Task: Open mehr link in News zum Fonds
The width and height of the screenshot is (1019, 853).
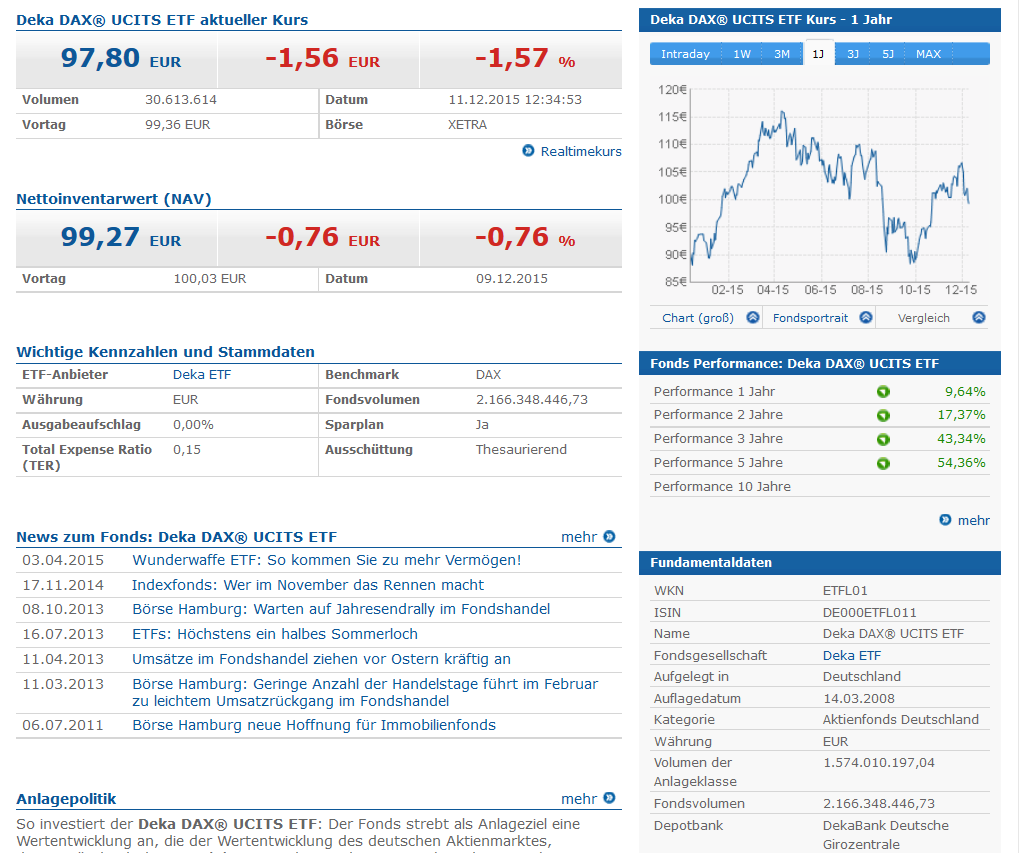Action: click(x=578, y=537)
